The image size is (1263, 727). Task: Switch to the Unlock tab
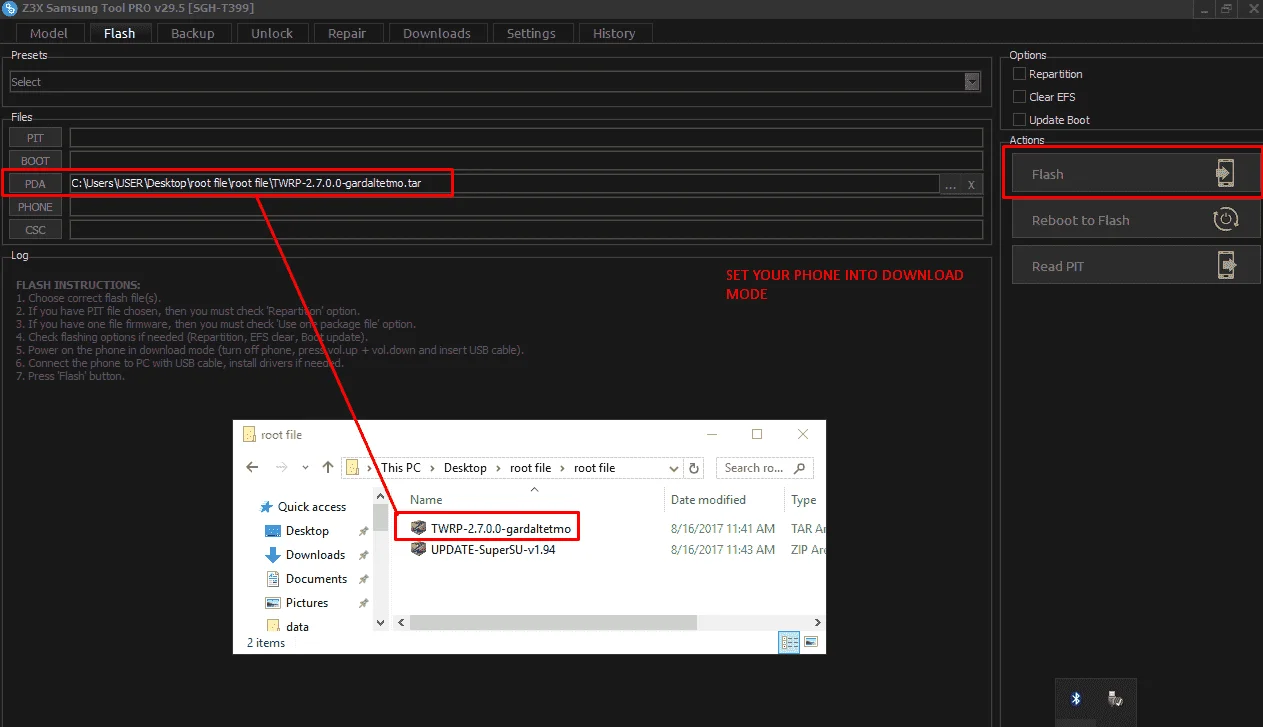[272, 33]
